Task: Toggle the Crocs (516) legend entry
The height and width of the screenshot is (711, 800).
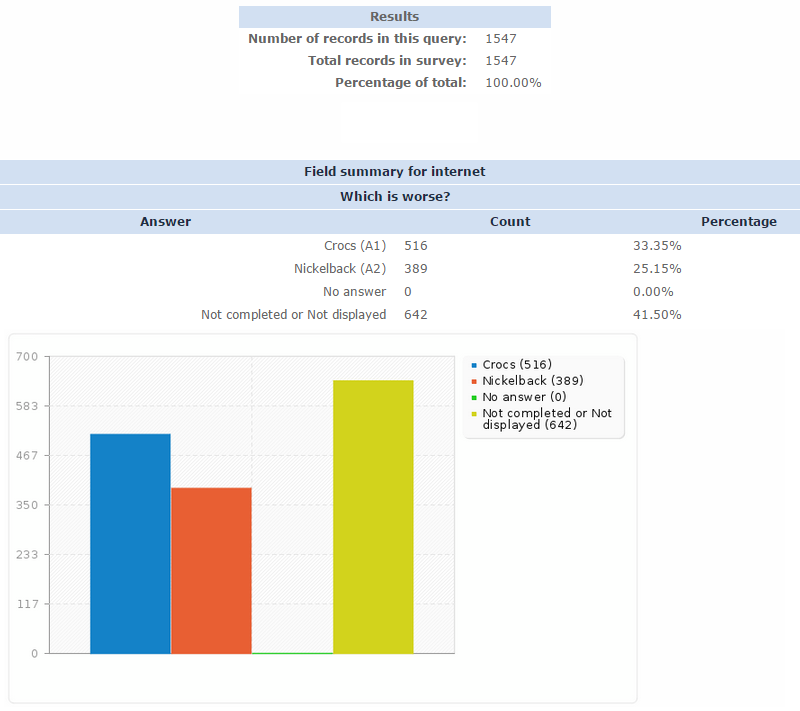Action: [515, 364]
